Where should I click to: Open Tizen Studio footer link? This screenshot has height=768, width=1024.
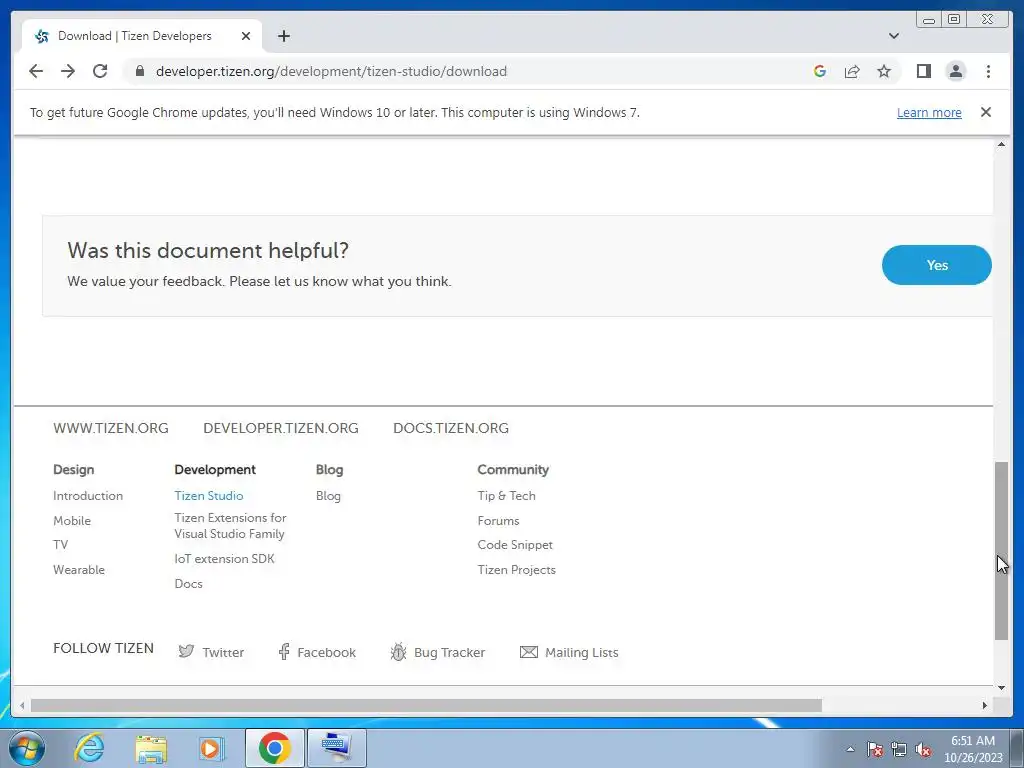click(x=209, y=496)
